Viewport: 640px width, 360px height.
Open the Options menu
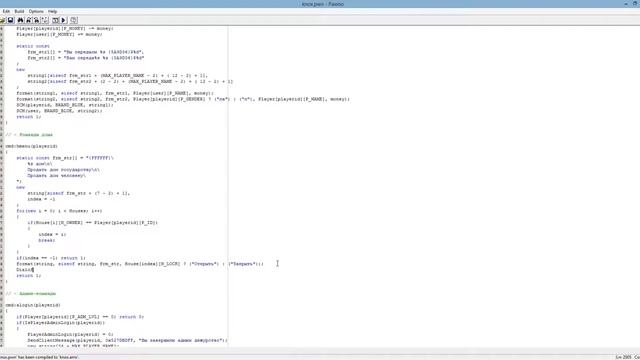36,11
